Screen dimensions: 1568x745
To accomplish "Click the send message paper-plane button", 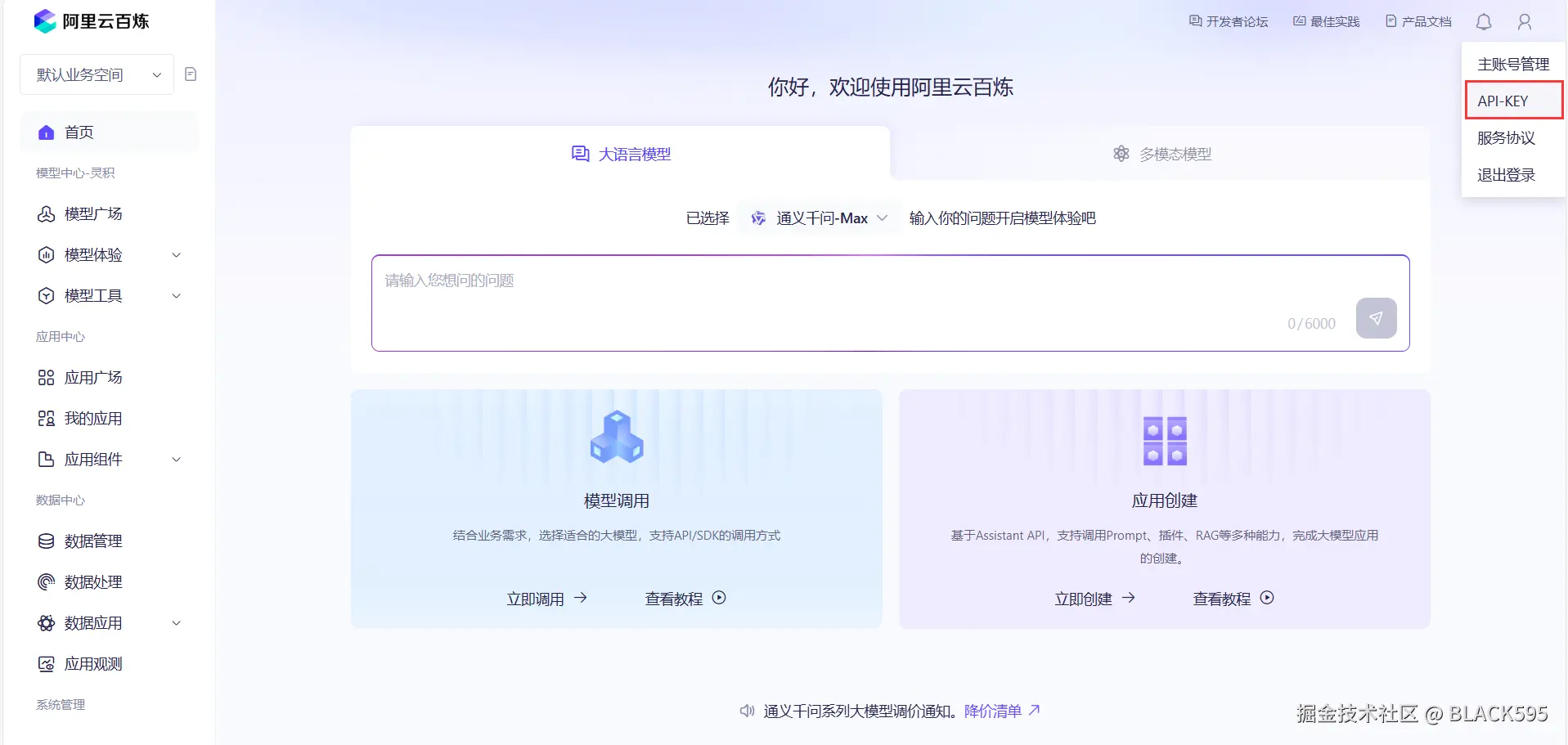I will point(1377,318).
